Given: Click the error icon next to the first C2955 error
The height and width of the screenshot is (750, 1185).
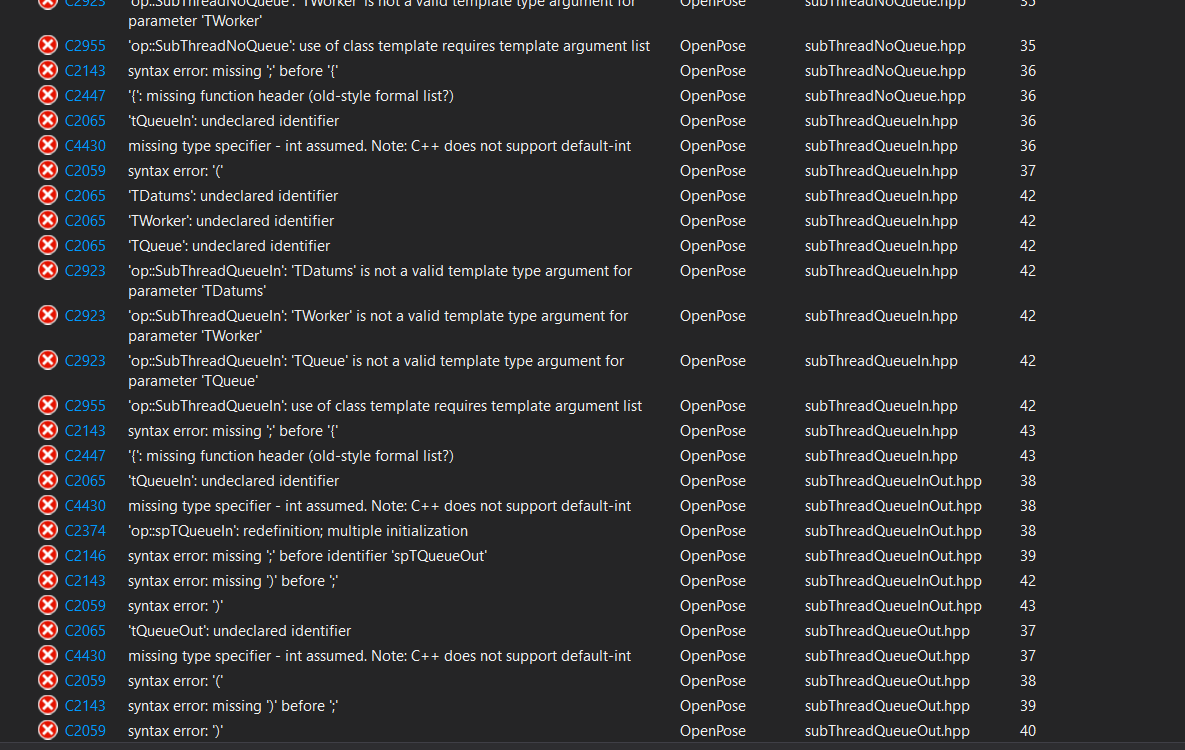Looking at the screenshot, I should (x=47, y=45).
